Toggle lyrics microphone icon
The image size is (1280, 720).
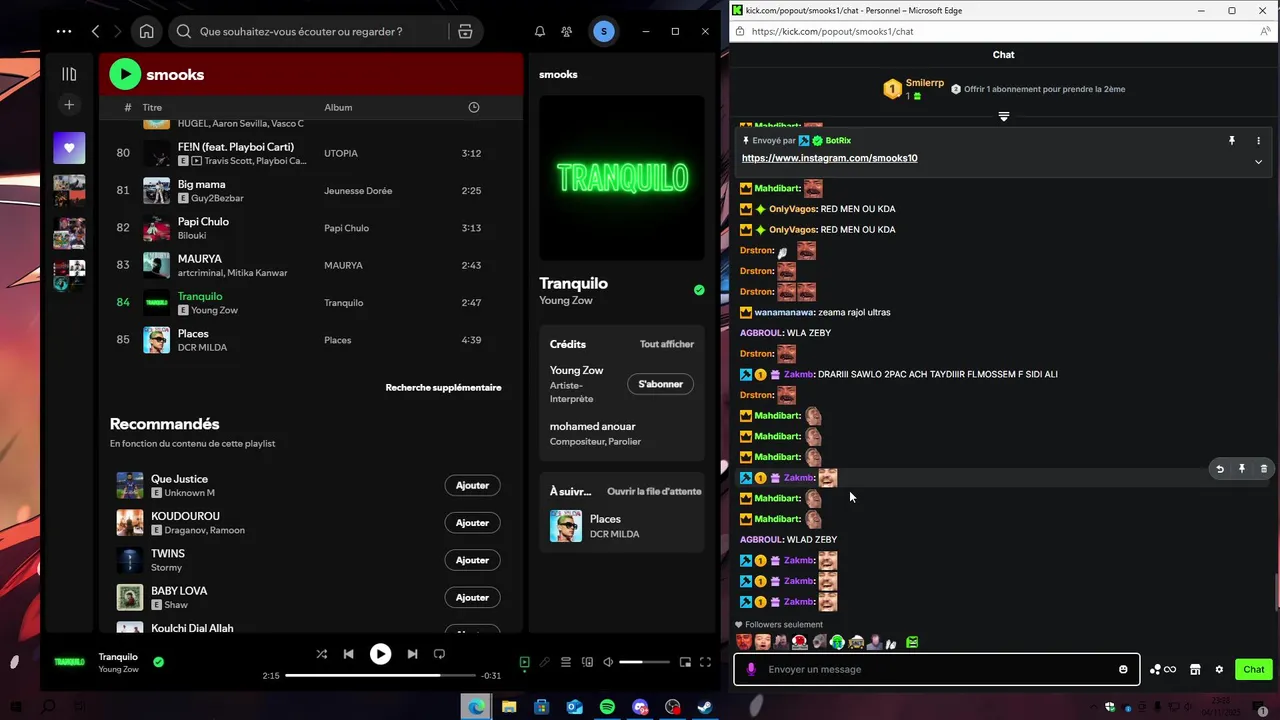click(x=545, y=662)
